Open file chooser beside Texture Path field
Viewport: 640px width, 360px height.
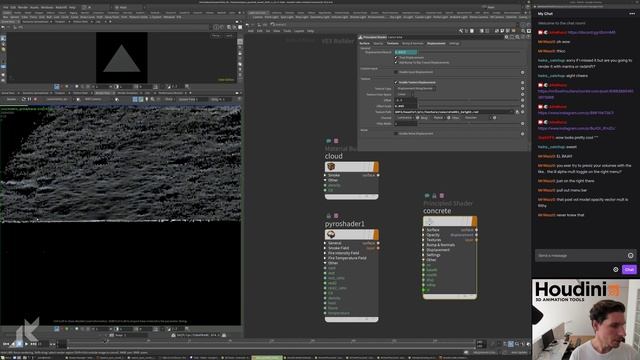pos(517,112)
